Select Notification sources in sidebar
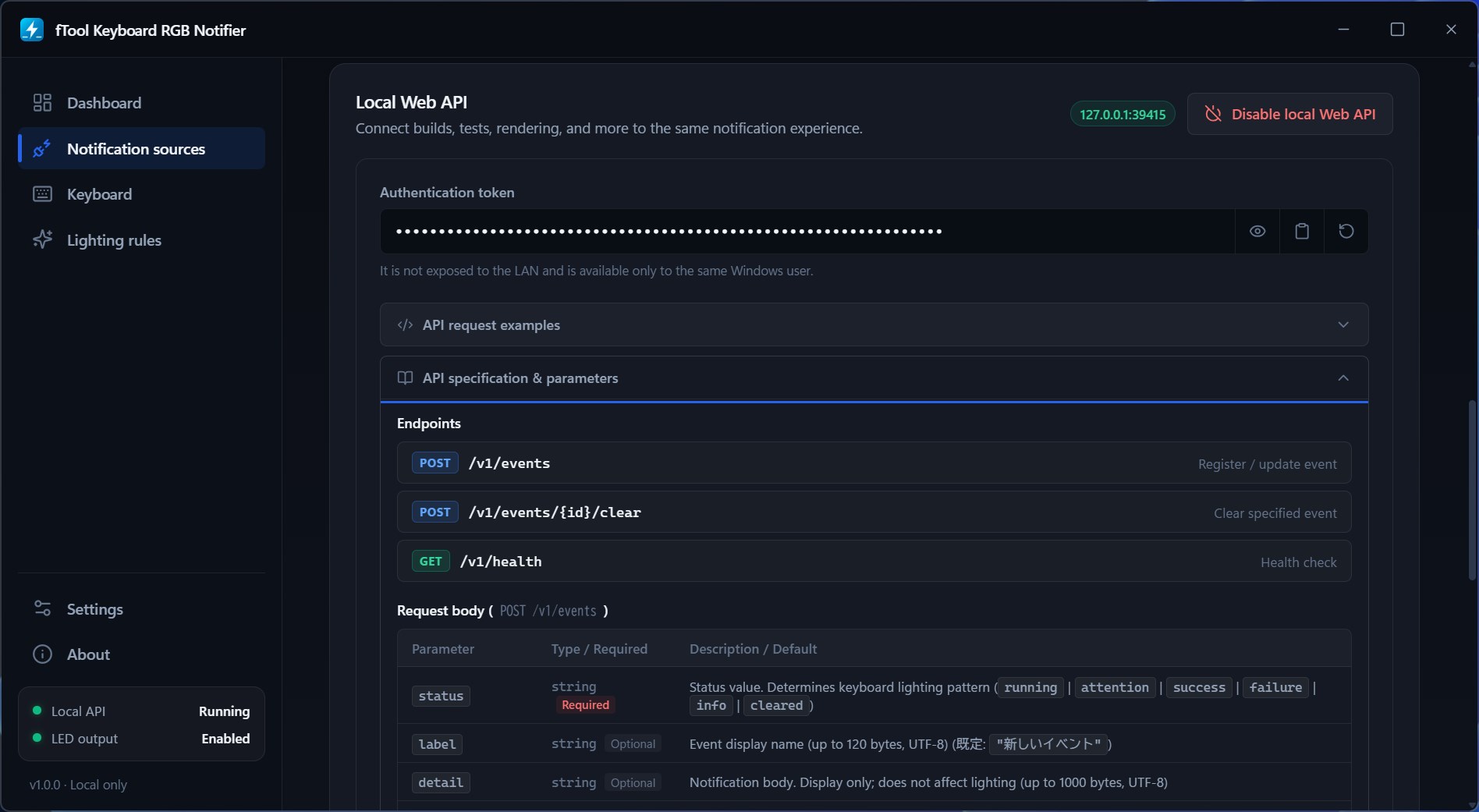The width and height of the screenshot is (1479, 812). (141, 148)
